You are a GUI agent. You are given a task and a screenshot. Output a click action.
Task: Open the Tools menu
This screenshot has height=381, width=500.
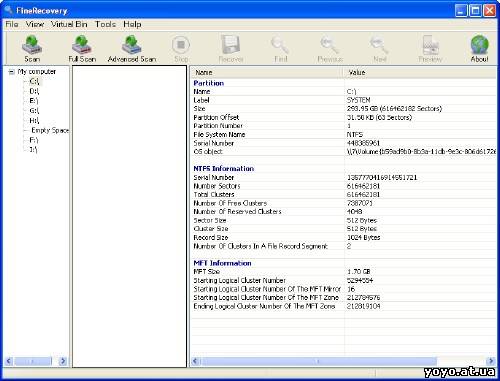tap(105, 24)
